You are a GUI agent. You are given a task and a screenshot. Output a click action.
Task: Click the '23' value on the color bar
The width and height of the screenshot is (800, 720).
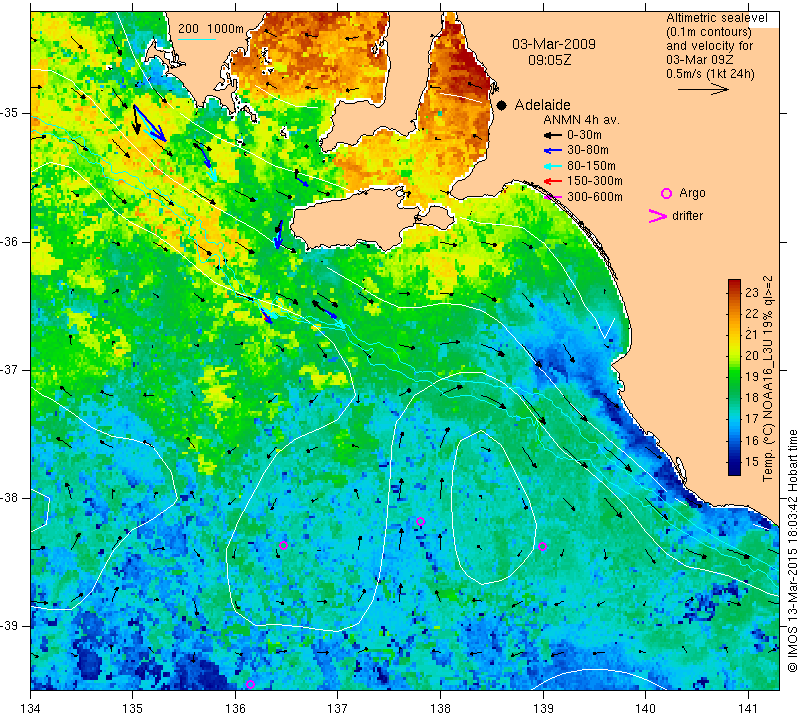(x=752, y=292)
